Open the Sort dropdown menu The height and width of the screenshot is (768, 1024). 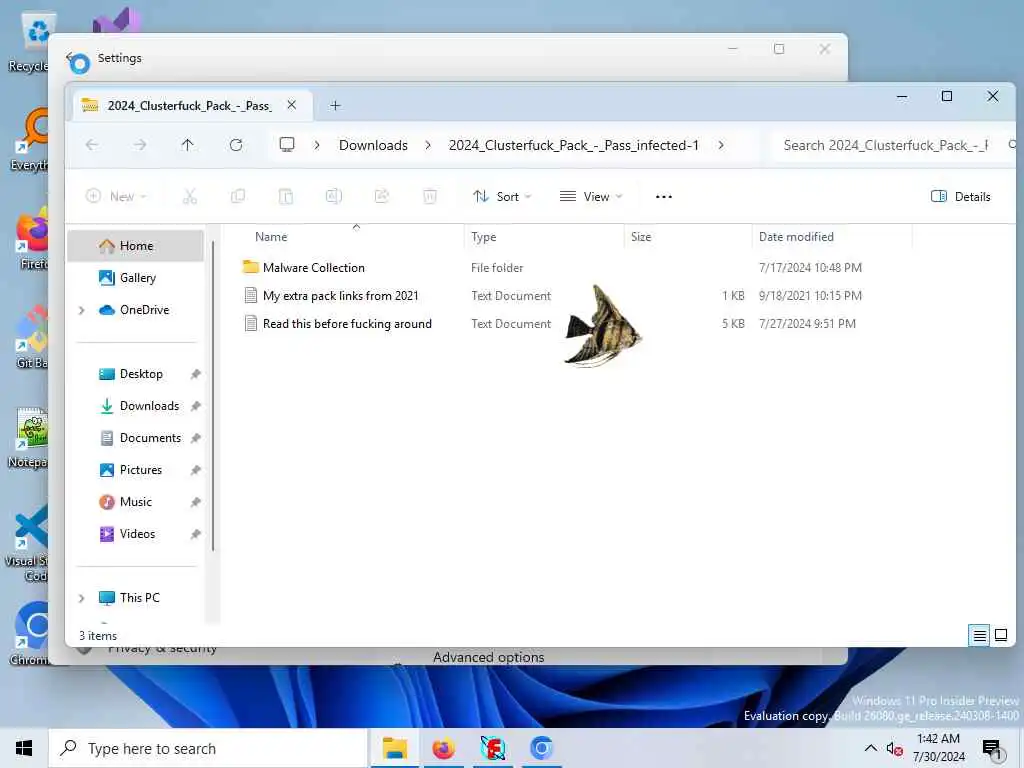coord(502,197)
